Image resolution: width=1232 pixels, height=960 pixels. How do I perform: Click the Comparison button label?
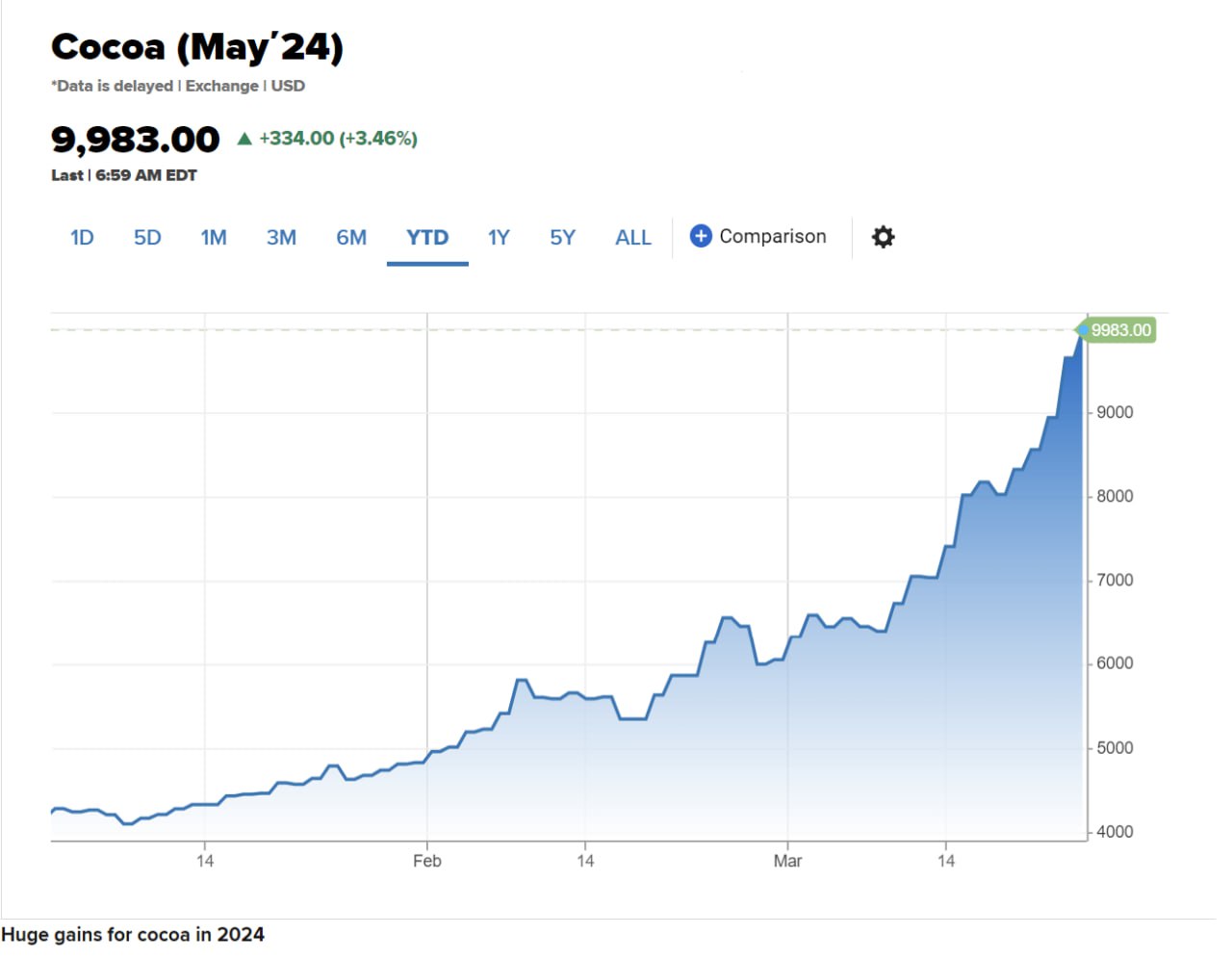(x=772, y=236)
